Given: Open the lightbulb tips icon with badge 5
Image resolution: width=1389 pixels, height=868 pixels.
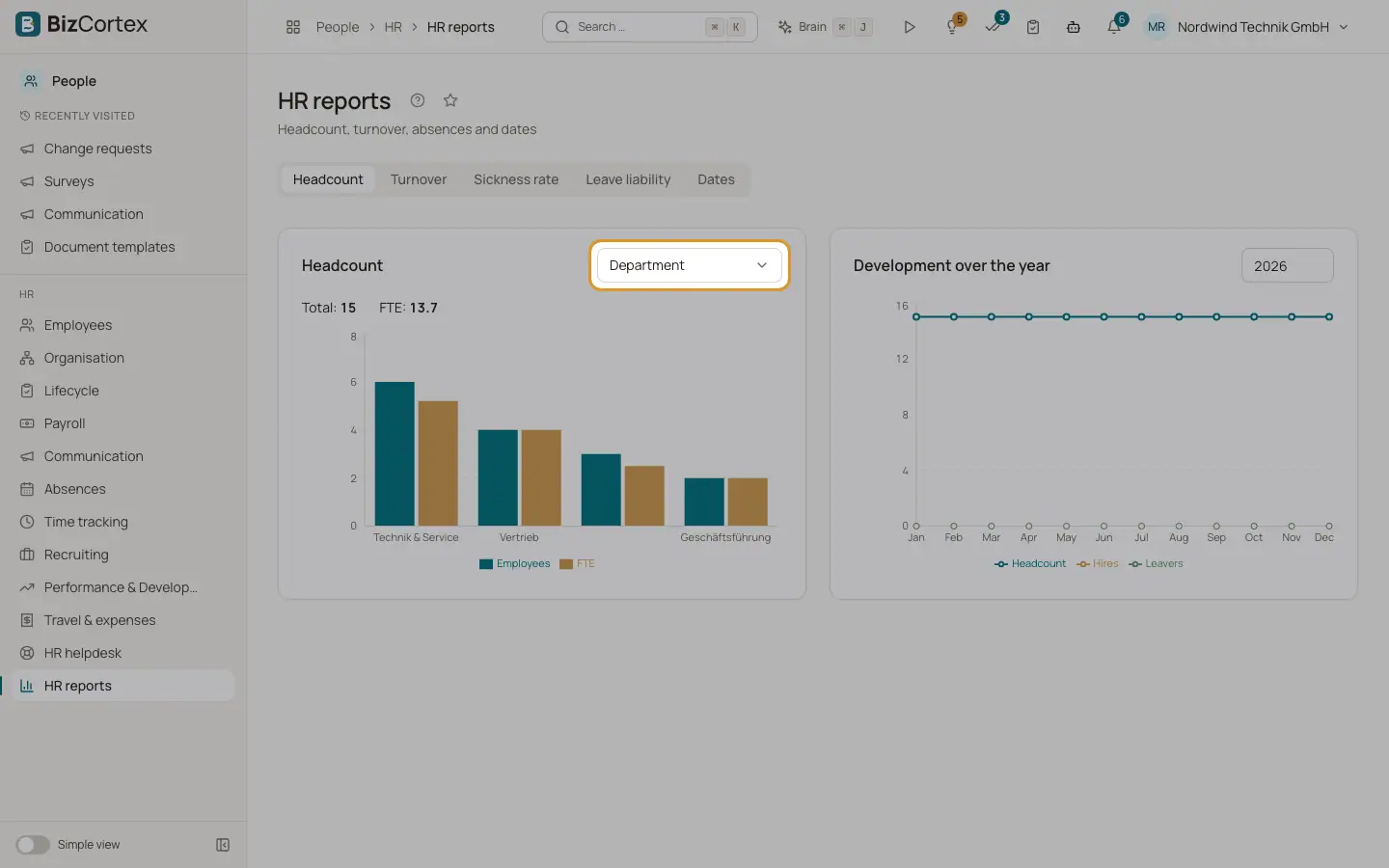Looking at the screenshot, I should point(953,27).
